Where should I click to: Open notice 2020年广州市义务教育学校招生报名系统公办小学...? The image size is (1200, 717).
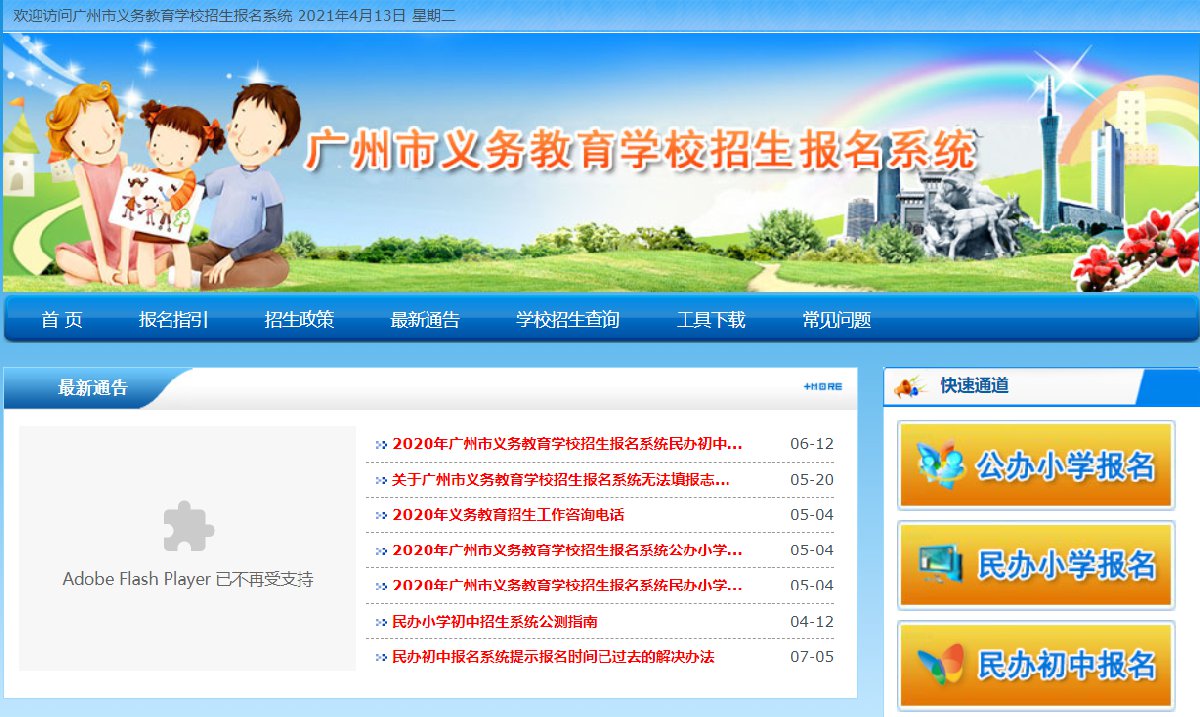567,550
